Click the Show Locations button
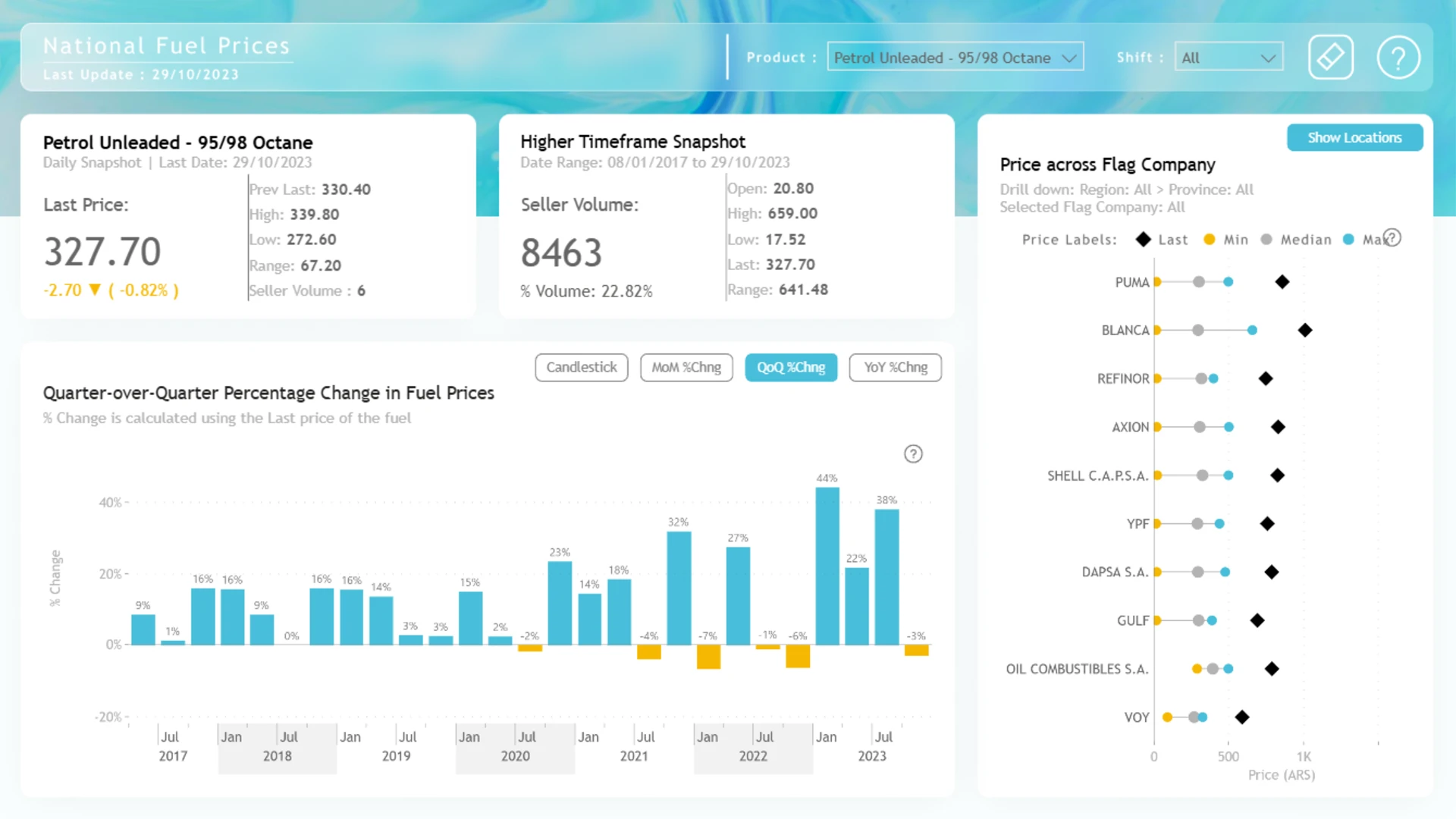1456x819 pixels. [1354, 137]
